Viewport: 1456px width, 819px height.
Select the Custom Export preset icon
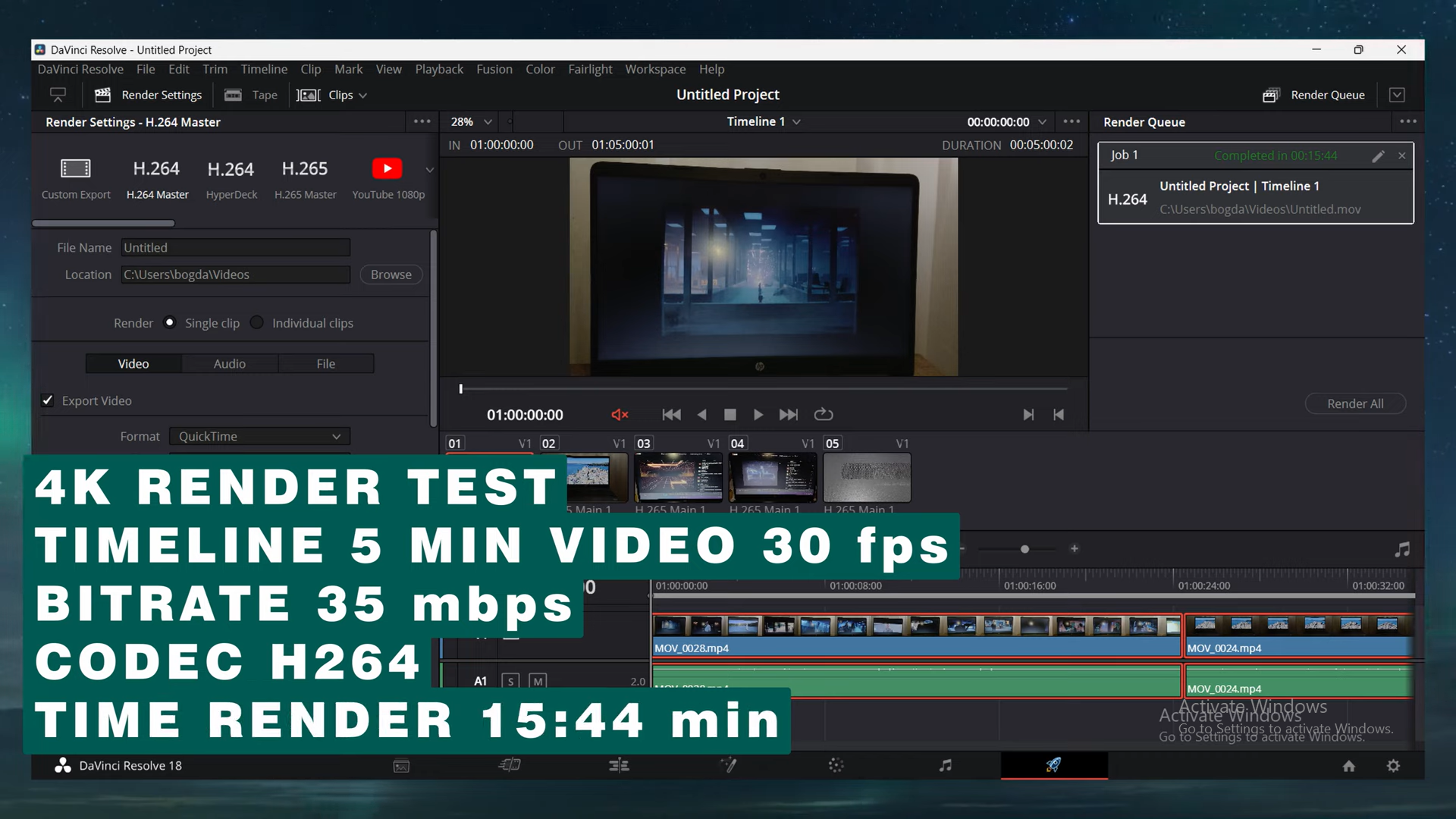(75, 168)
